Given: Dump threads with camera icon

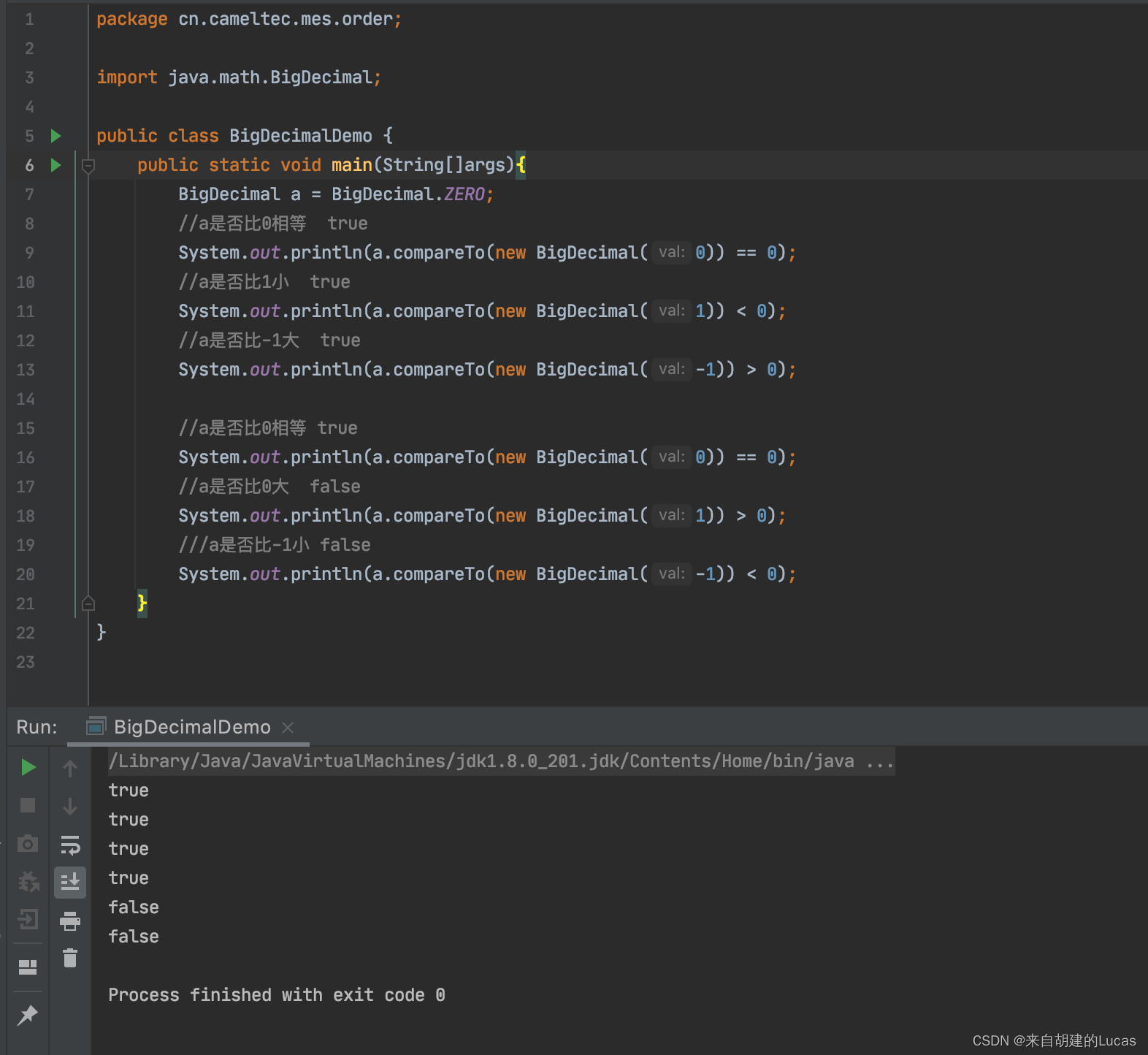Looking at the screenshot, I should (28, 843).
